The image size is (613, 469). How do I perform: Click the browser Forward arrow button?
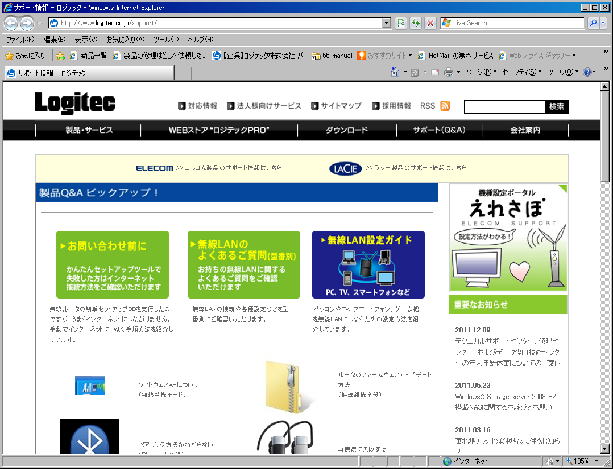[27, 23]
